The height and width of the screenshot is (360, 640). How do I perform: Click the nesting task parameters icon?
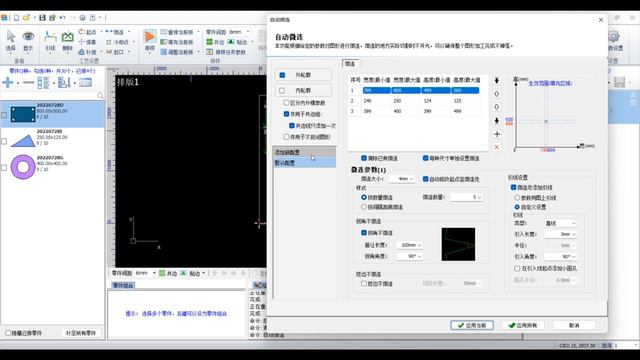coord(210,52)
